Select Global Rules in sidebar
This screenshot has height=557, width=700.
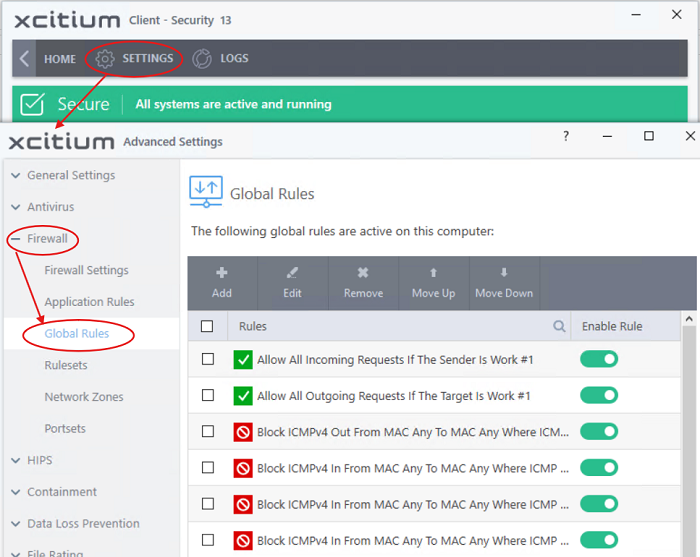(76, 334)
